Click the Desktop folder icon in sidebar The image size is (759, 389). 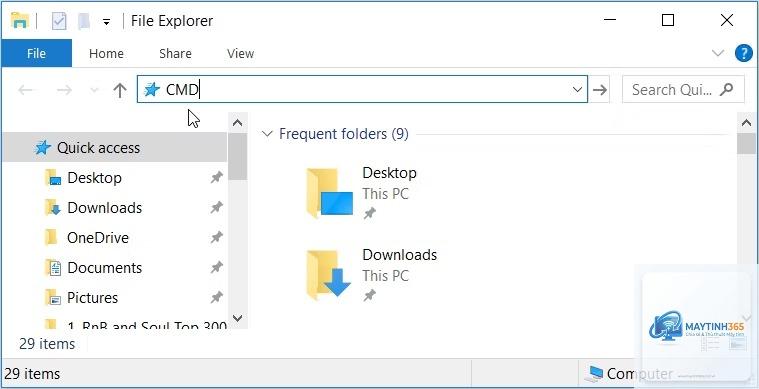pos(53,178)
